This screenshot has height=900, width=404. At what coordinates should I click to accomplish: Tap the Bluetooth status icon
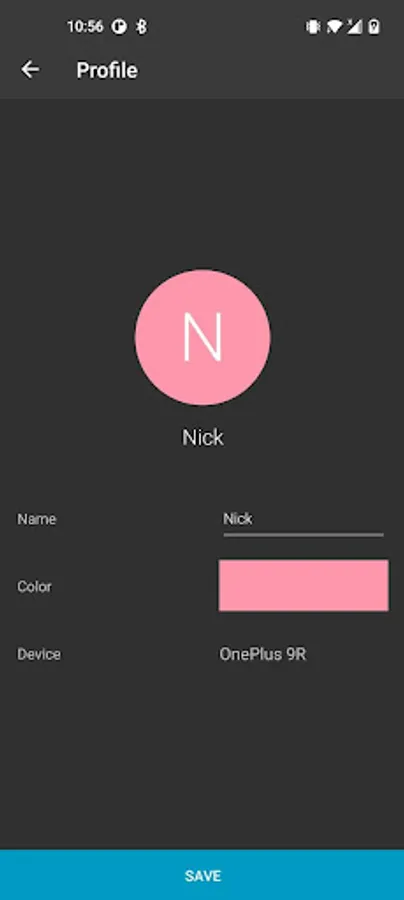pyautogui.click(x=141, y=26)
